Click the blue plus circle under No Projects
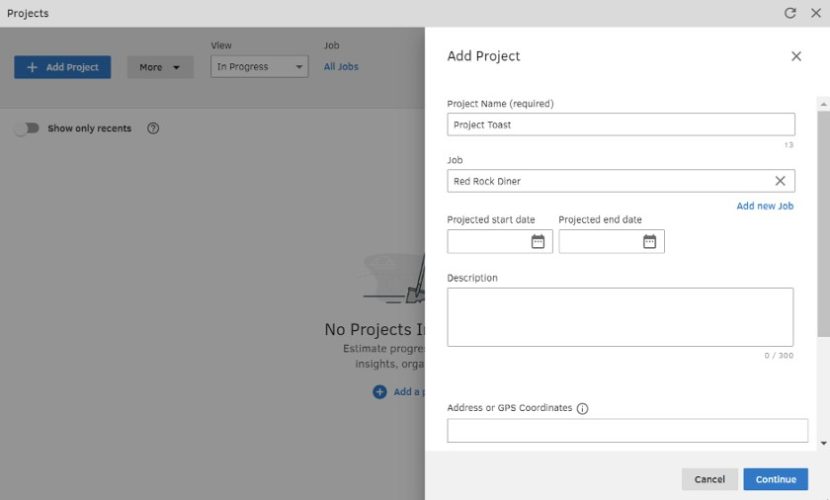The width and height of the screenshot is (830, 500). (380, 392)
